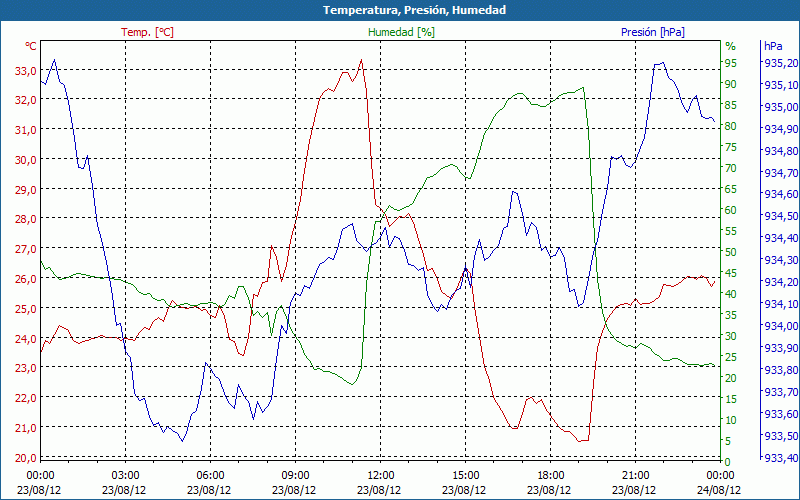800x500 pixels.
Task: Click pressure axis value '934,00'
Action: click(781, 326)
